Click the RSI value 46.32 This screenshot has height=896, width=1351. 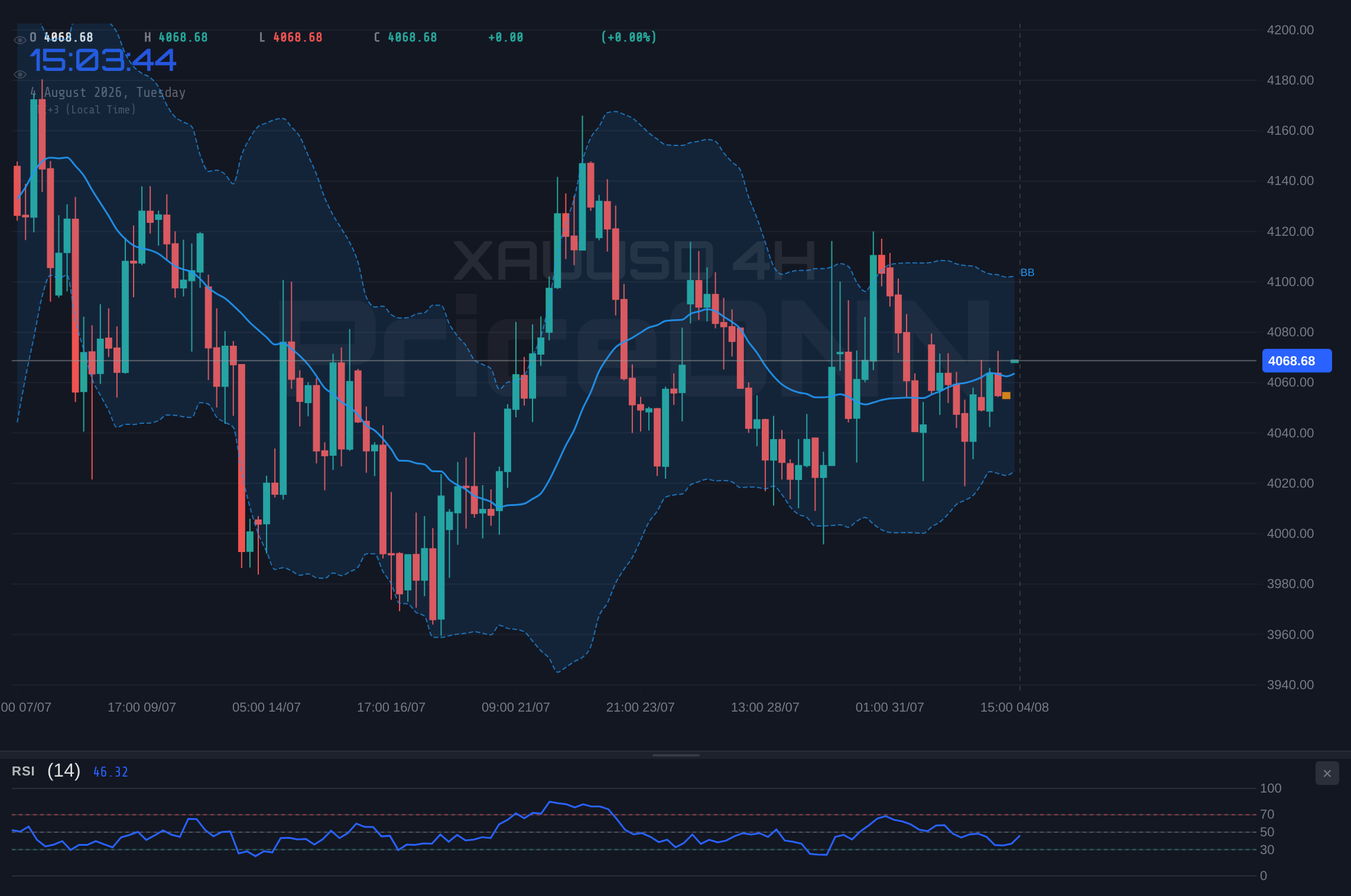111,772
